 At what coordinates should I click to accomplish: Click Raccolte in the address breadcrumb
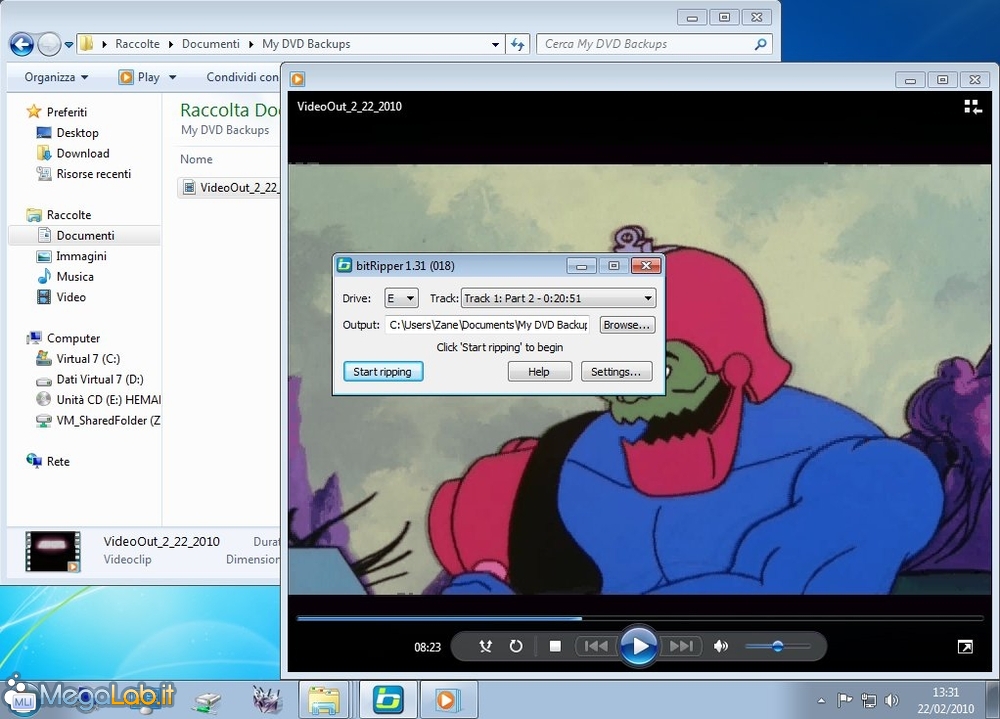tap(137, 44)
